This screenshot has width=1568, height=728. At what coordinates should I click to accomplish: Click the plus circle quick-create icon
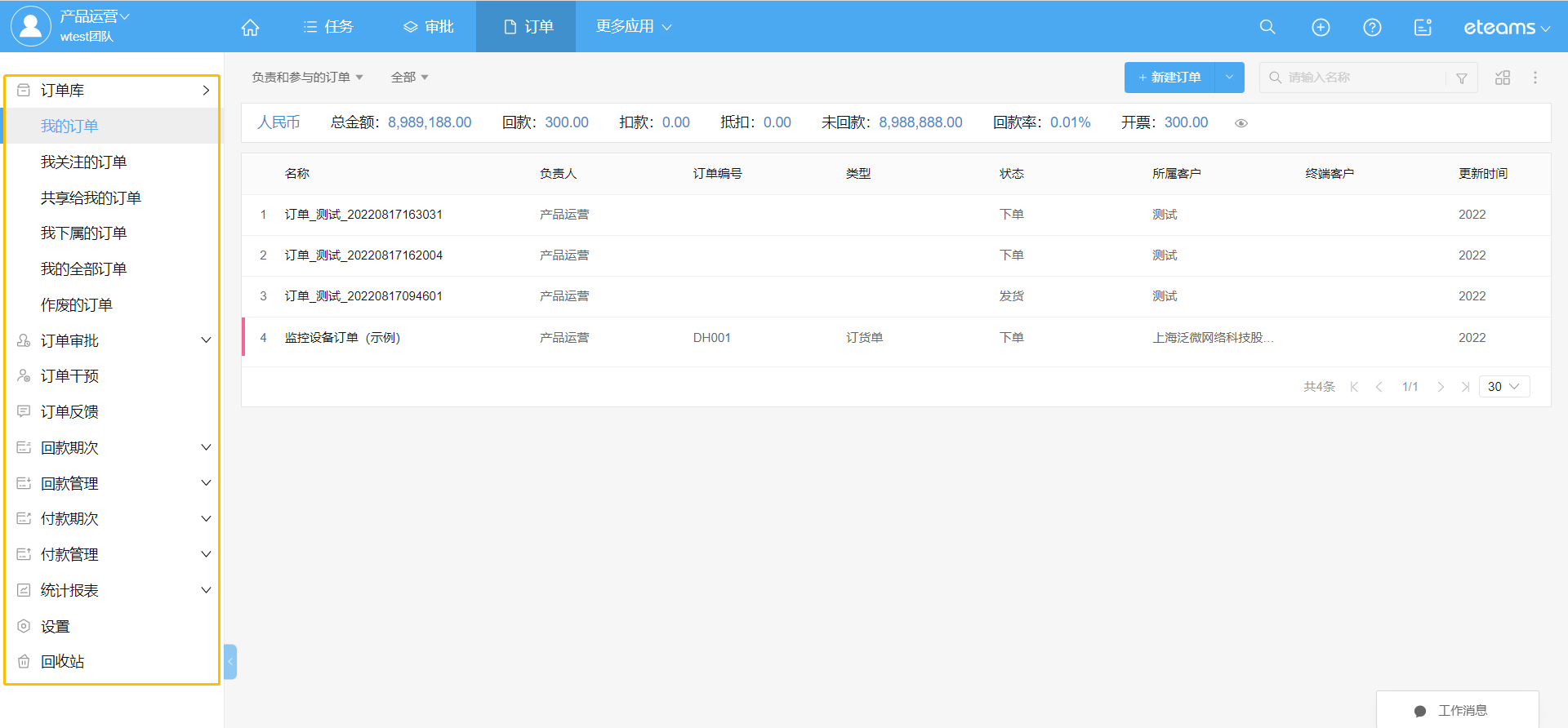pyautogui.click(x=1320, y=27)
